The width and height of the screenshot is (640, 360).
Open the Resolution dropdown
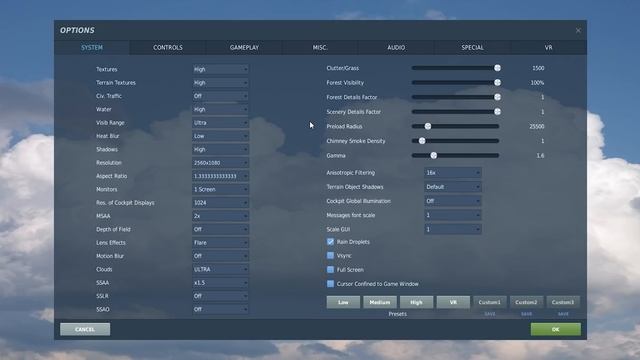tap(220, 163)
